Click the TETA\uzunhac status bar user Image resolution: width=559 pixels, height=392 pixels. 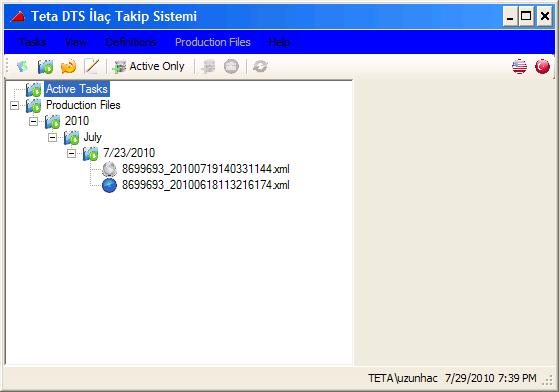pos(403,378)
